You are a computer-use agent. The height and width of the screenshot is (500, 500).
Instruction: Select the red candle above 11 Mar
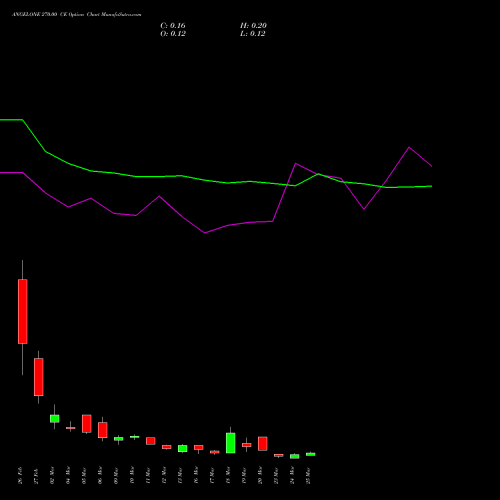tap(151, 441)
